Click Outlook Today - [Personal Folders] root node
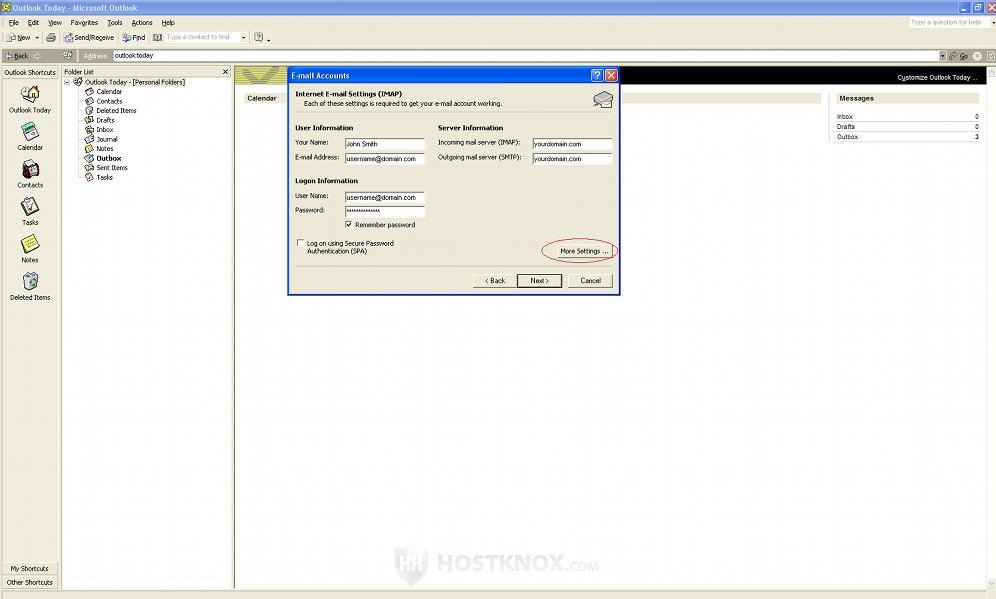Viewport: 996px width, 599px height. coord(135,82)
